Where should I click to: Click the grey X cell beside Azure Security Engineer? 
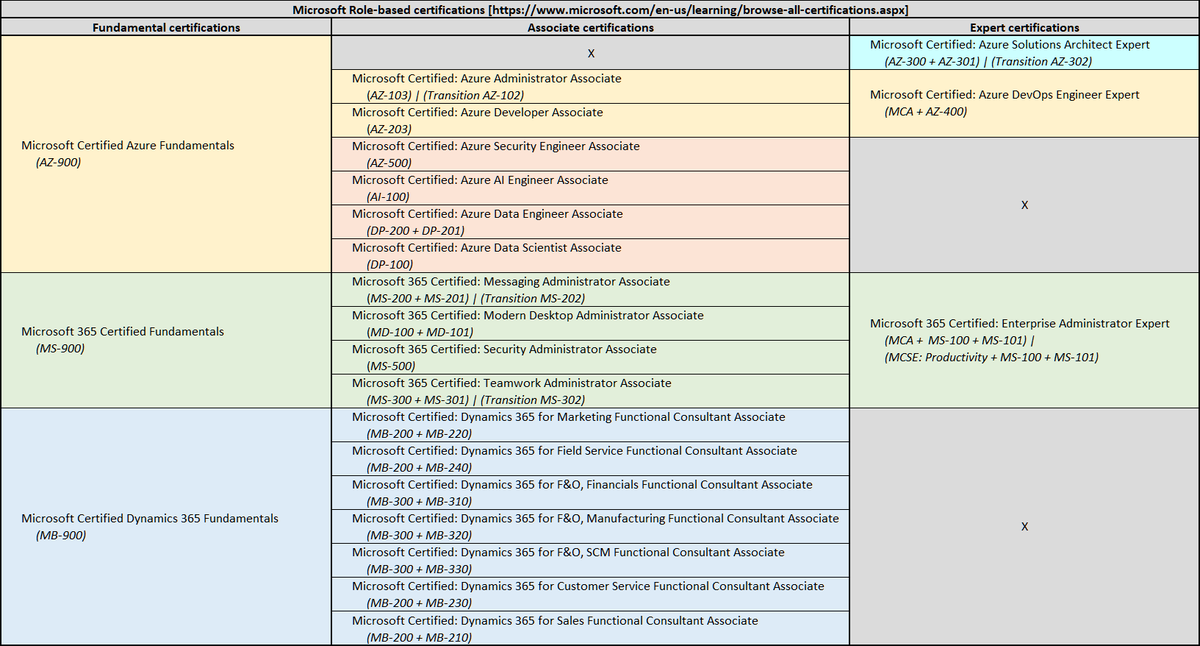click(x=1024, y=204)
